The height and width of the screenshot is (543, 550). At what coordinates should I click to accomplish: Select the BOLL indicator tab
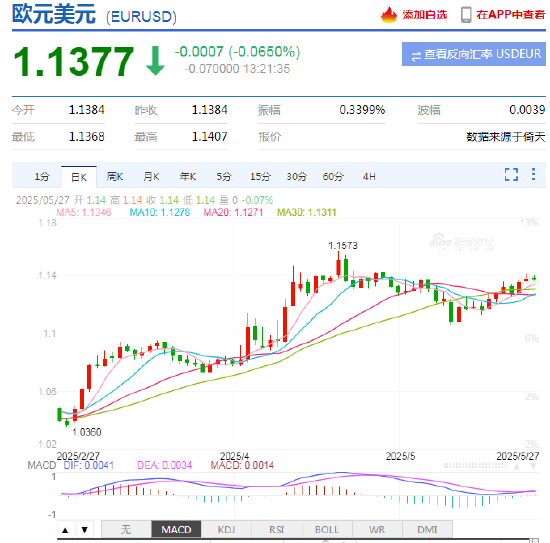pyautogui.click(x=327, y=529)
